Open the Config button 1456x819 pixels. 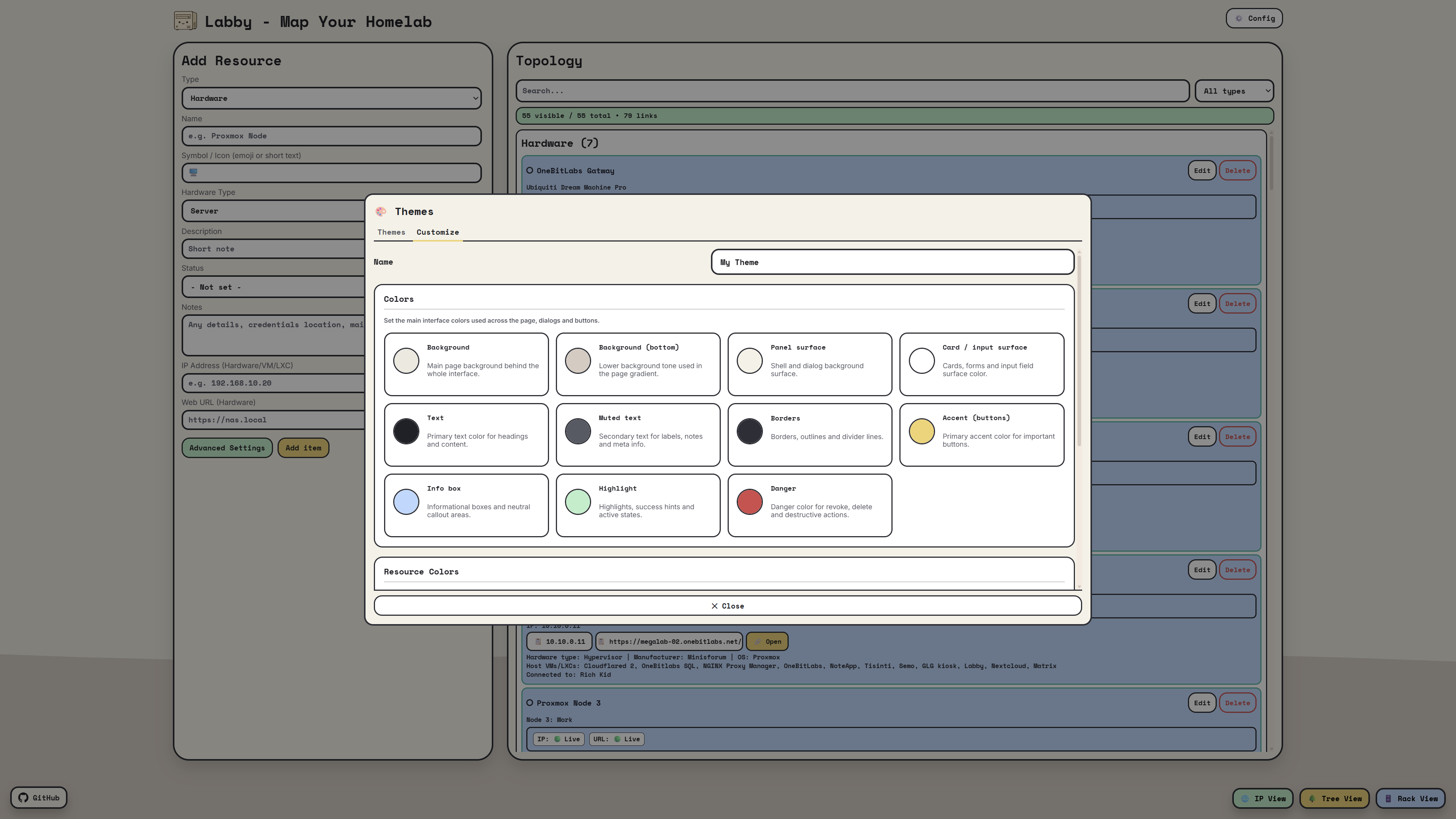tap(1254, 18)
